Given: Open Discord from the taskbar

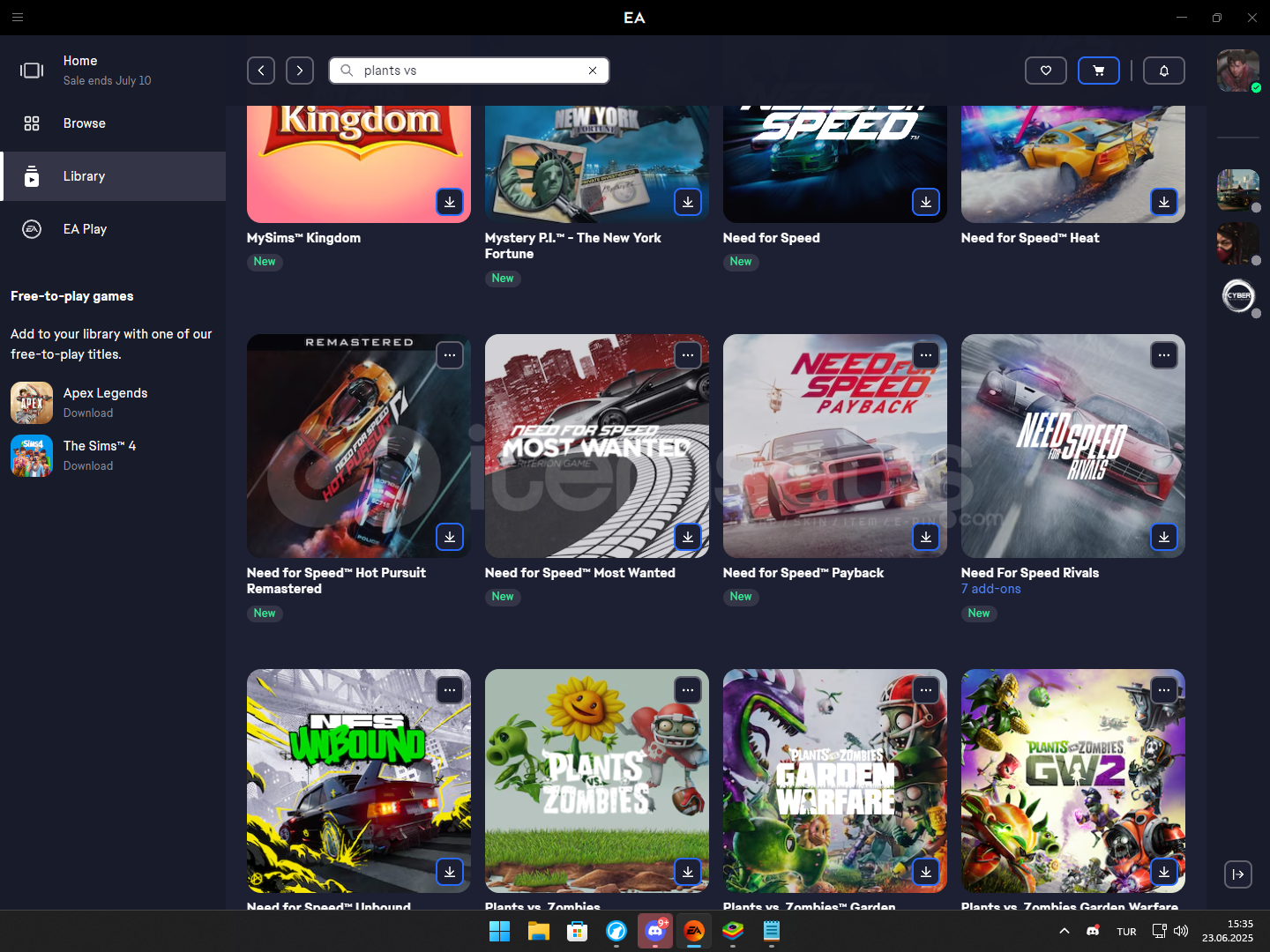Looking at the screenshot, I should 655,931.
